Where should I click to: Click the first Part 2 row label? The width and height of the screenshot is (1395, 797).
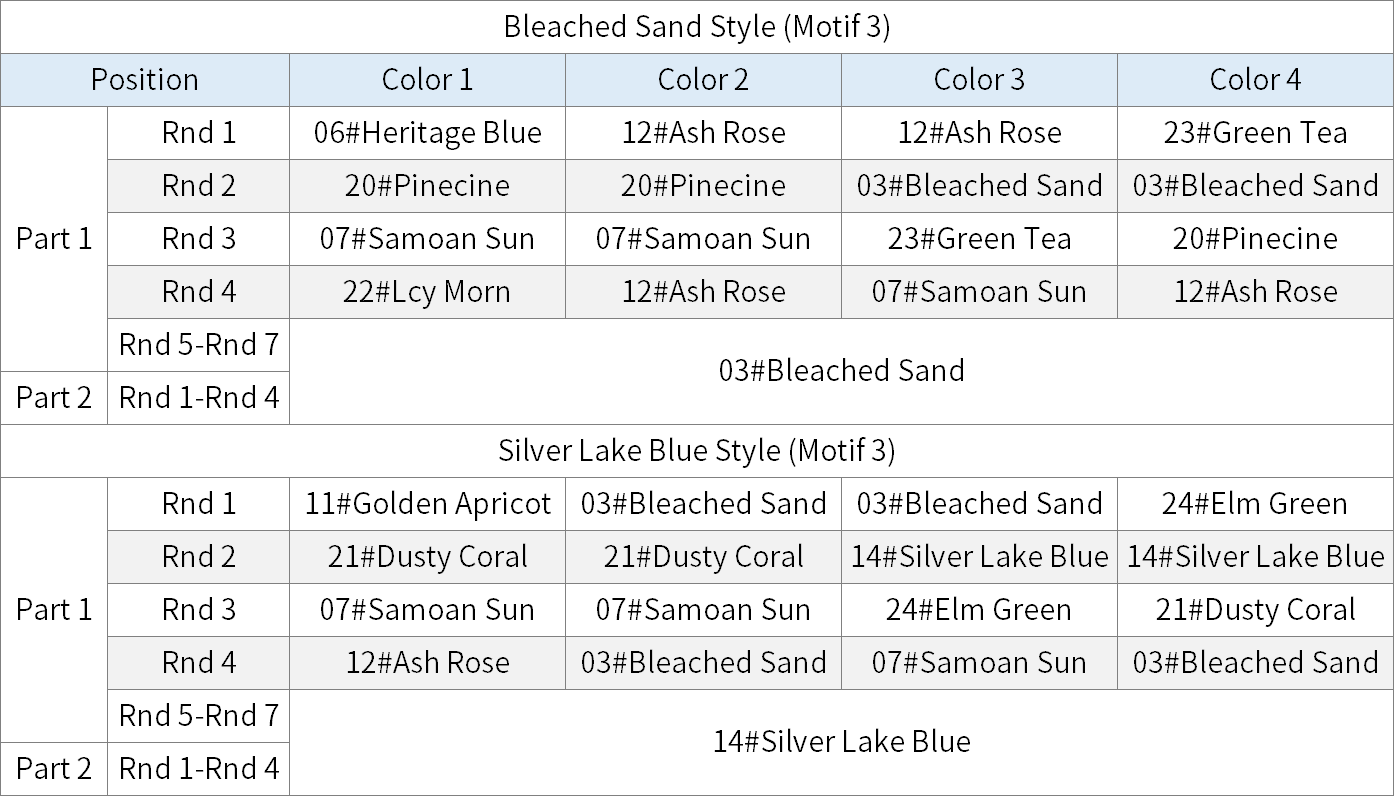pyautogui.click(x=54, y=398)
